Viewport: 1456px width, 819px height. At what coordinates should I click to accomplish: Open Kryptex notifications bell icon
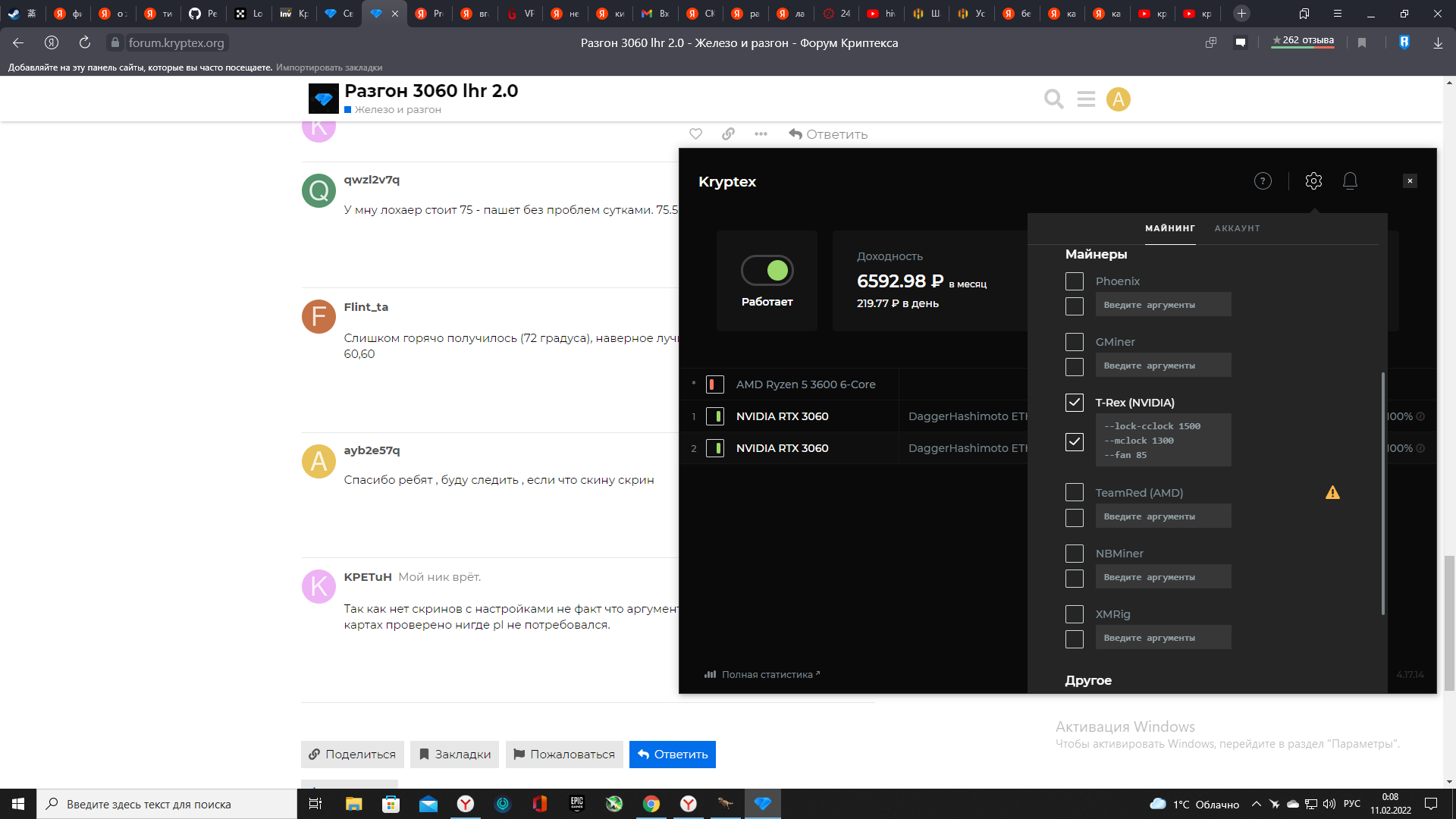[x=1350, y=180]
